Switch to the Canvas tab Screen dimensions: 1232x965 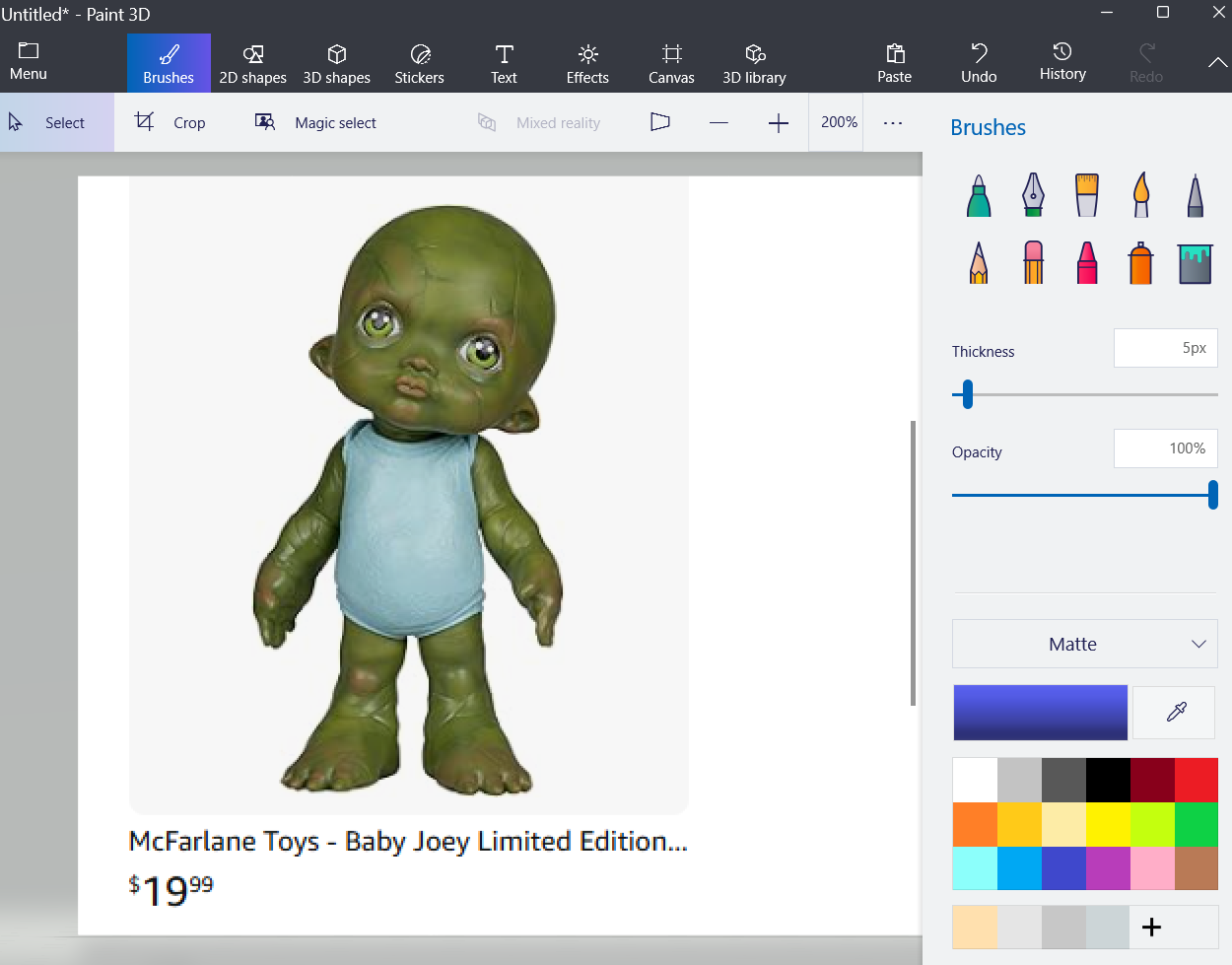[x=671, y=63]
